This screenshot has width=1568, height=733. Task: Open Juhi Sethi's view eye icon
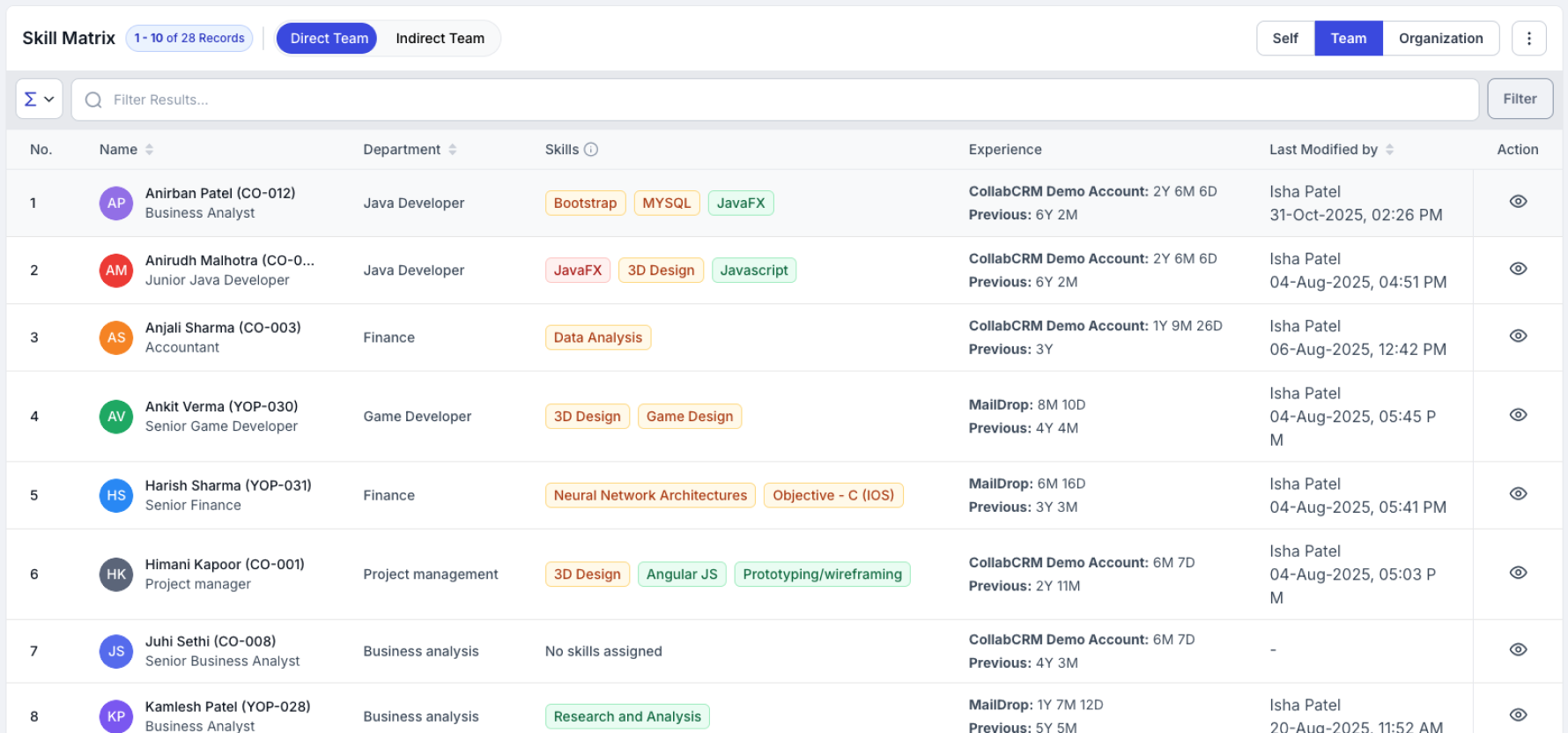(1518, 649)
